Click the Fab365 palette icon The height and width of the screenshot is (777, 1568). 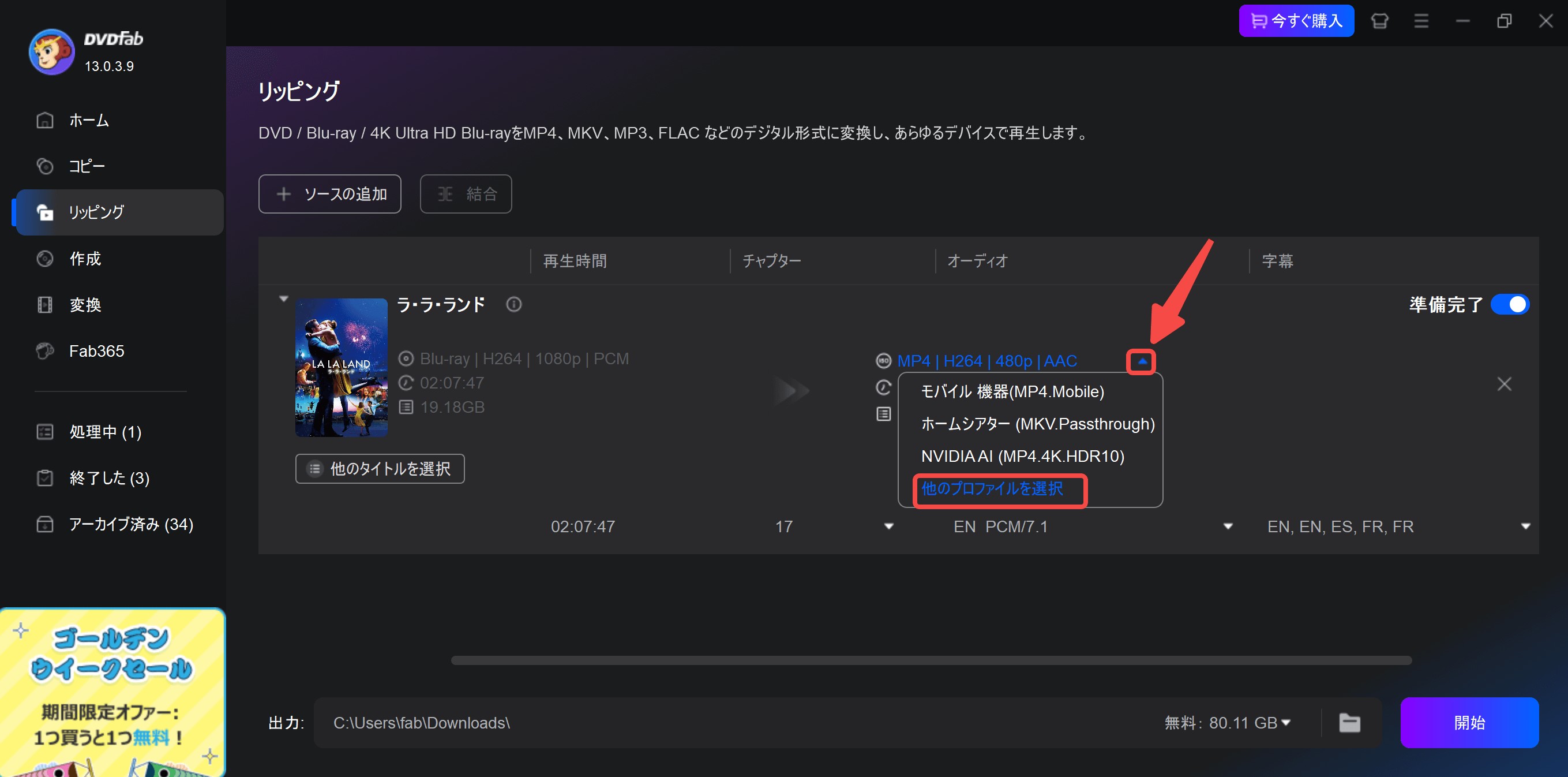[45, 352]
